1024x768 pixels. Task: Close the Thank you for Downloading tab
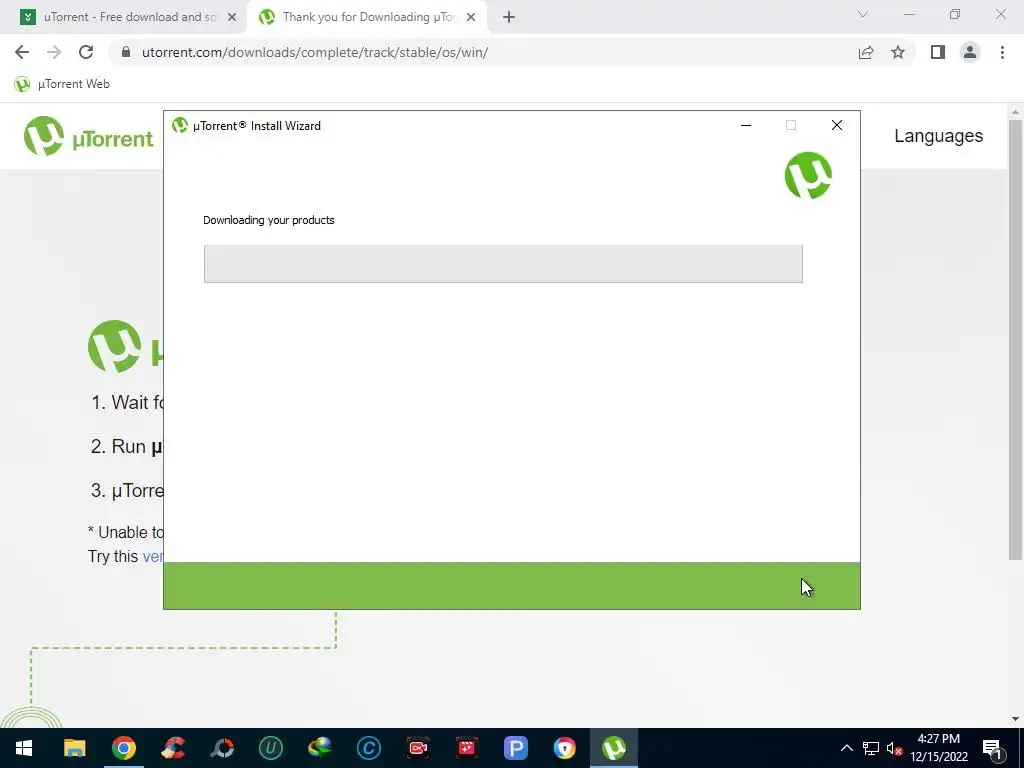click(x=471, y=18)
